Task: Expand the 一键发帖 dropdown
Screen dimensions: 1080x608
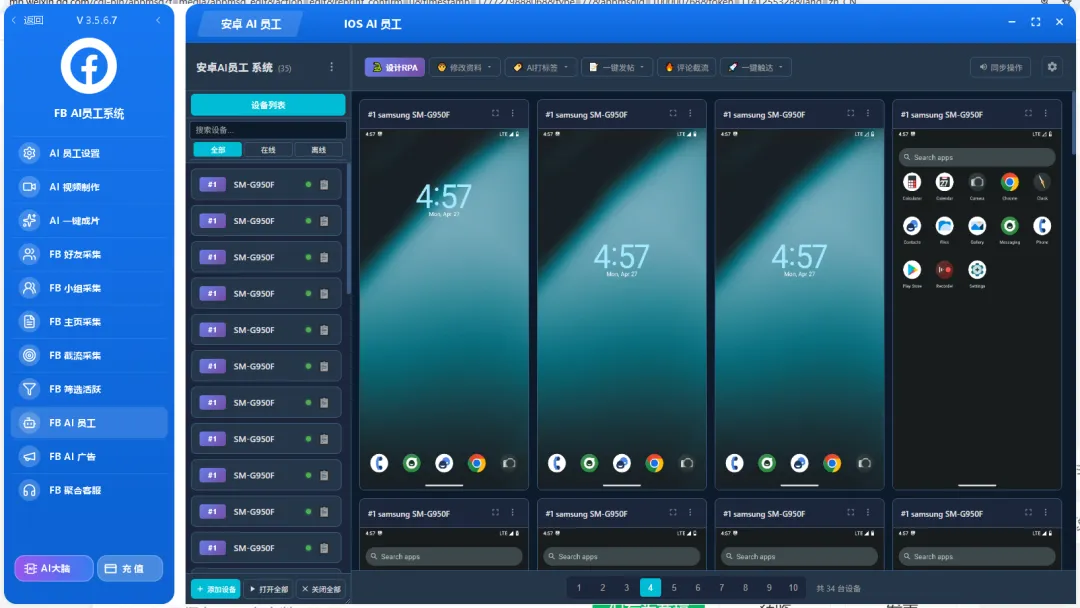Action: 616,67
